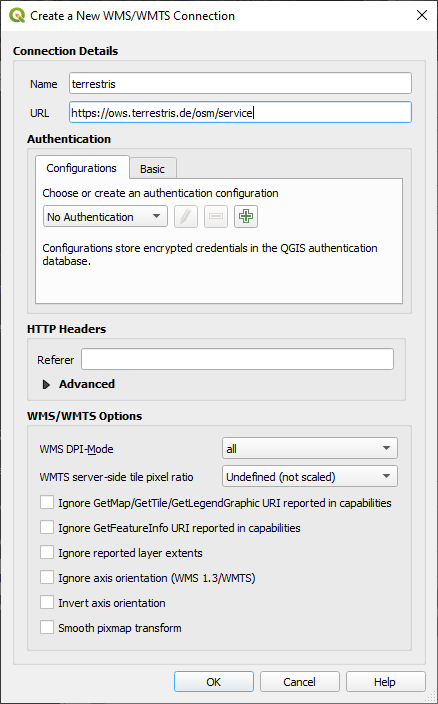This screenshot has height=704, width=438.
Task: Open the No Authentication dropdown
Action: point(105,216)
